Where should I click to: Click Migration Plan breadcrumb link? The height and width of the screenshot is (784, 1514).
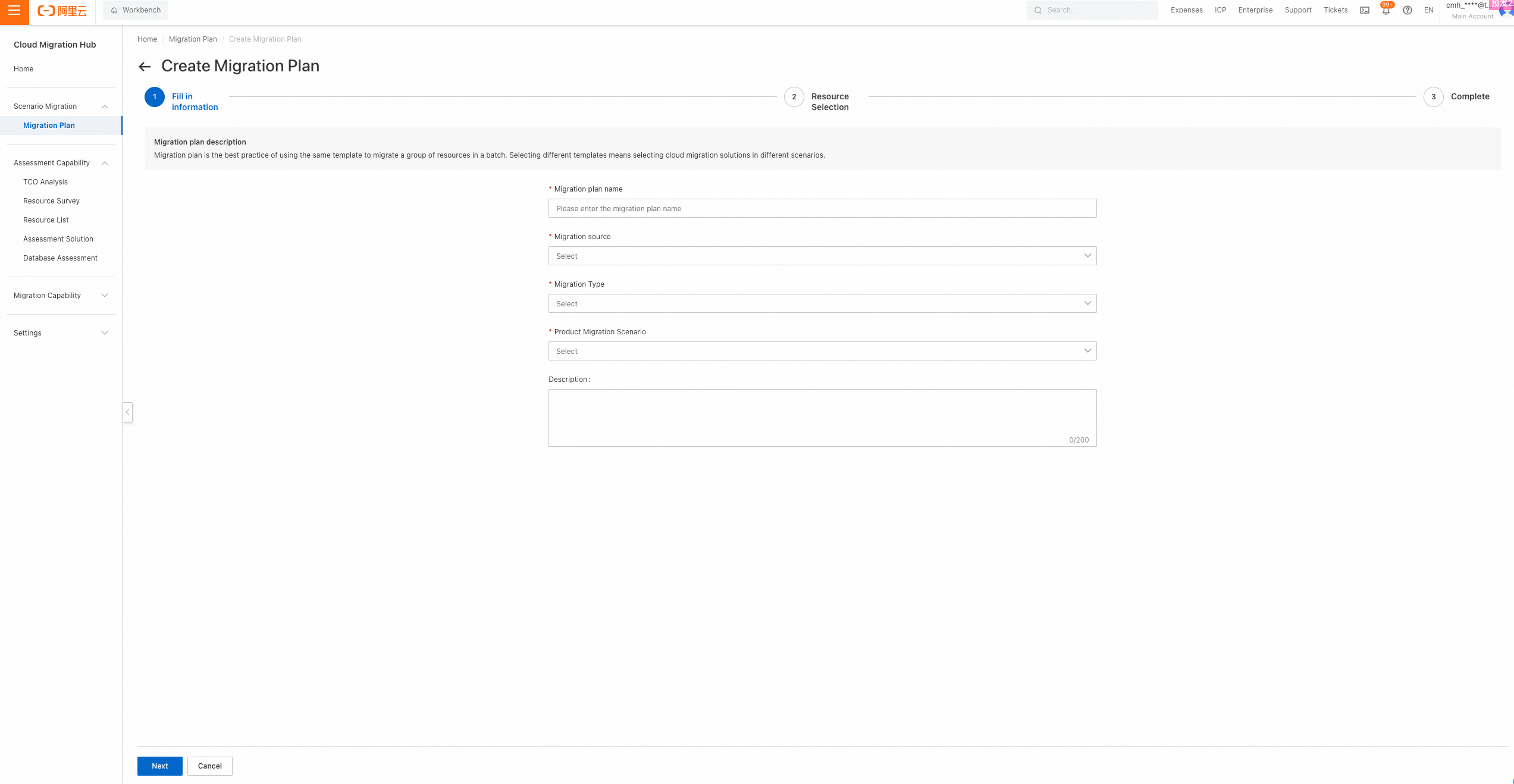point(193,39)
